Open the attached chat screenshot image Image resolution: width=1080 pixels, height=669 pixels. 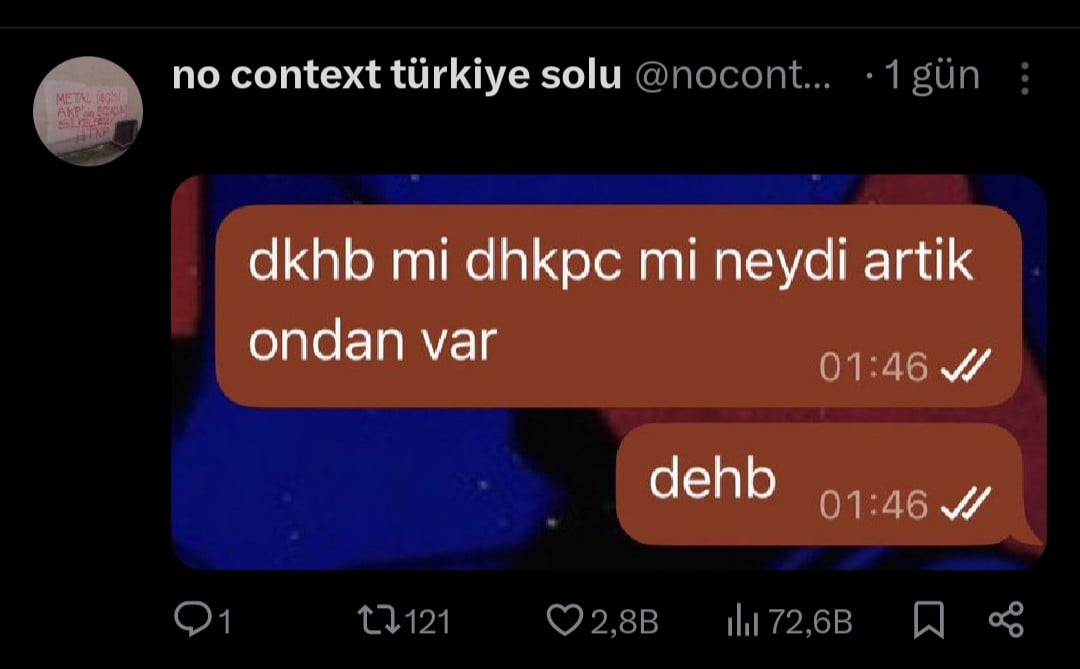(609, 372)
